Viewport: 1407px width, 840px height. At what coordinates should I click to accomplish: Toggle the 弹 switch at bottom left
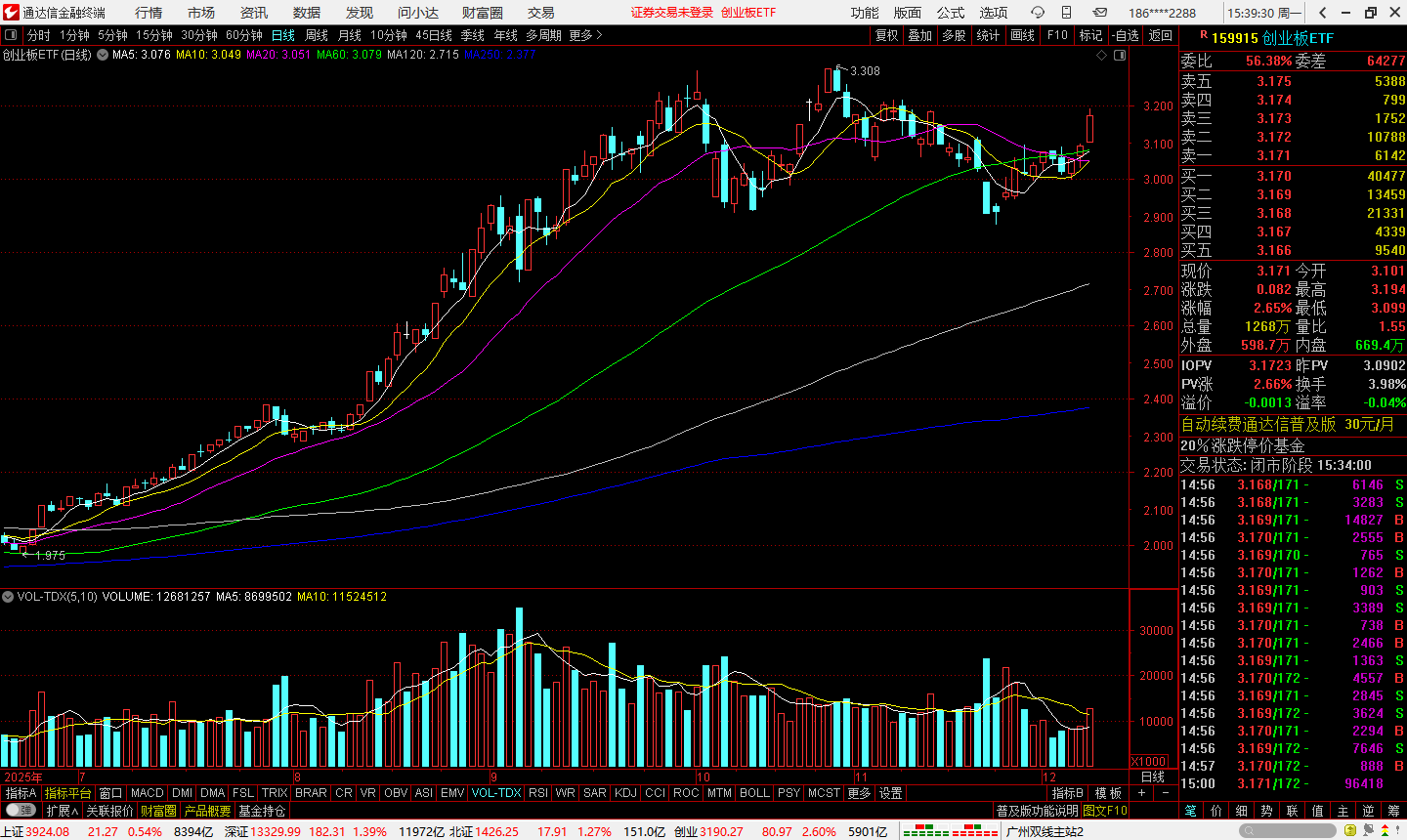(x=20, y=811)
